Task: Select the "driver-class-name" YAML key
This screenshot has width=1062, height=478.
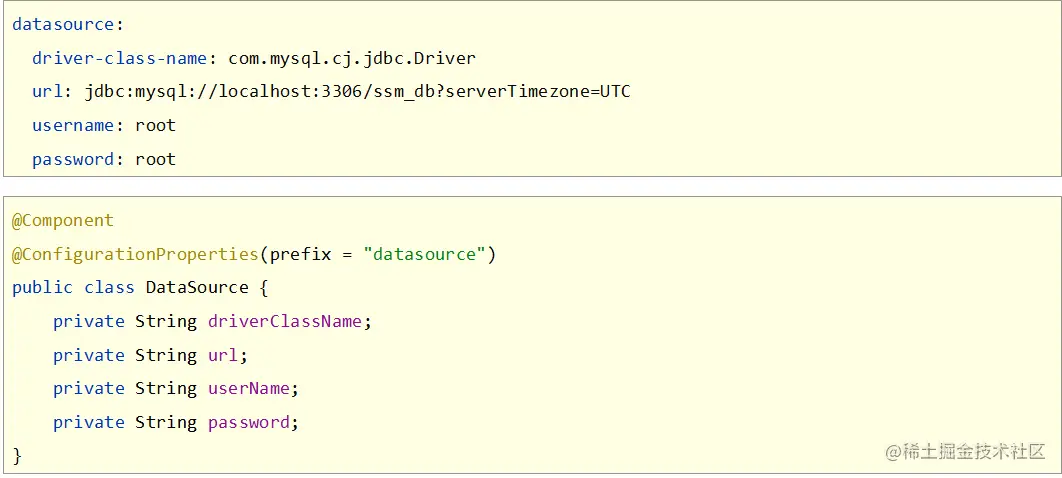Action: click(x=119, y=58)
